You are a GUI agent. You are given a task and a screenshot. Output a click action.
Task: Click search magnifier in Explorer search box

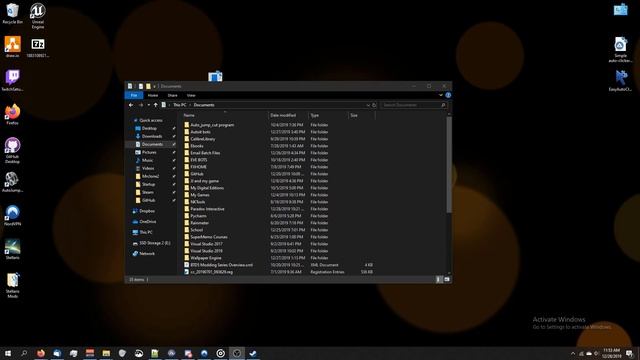[443, 105]
